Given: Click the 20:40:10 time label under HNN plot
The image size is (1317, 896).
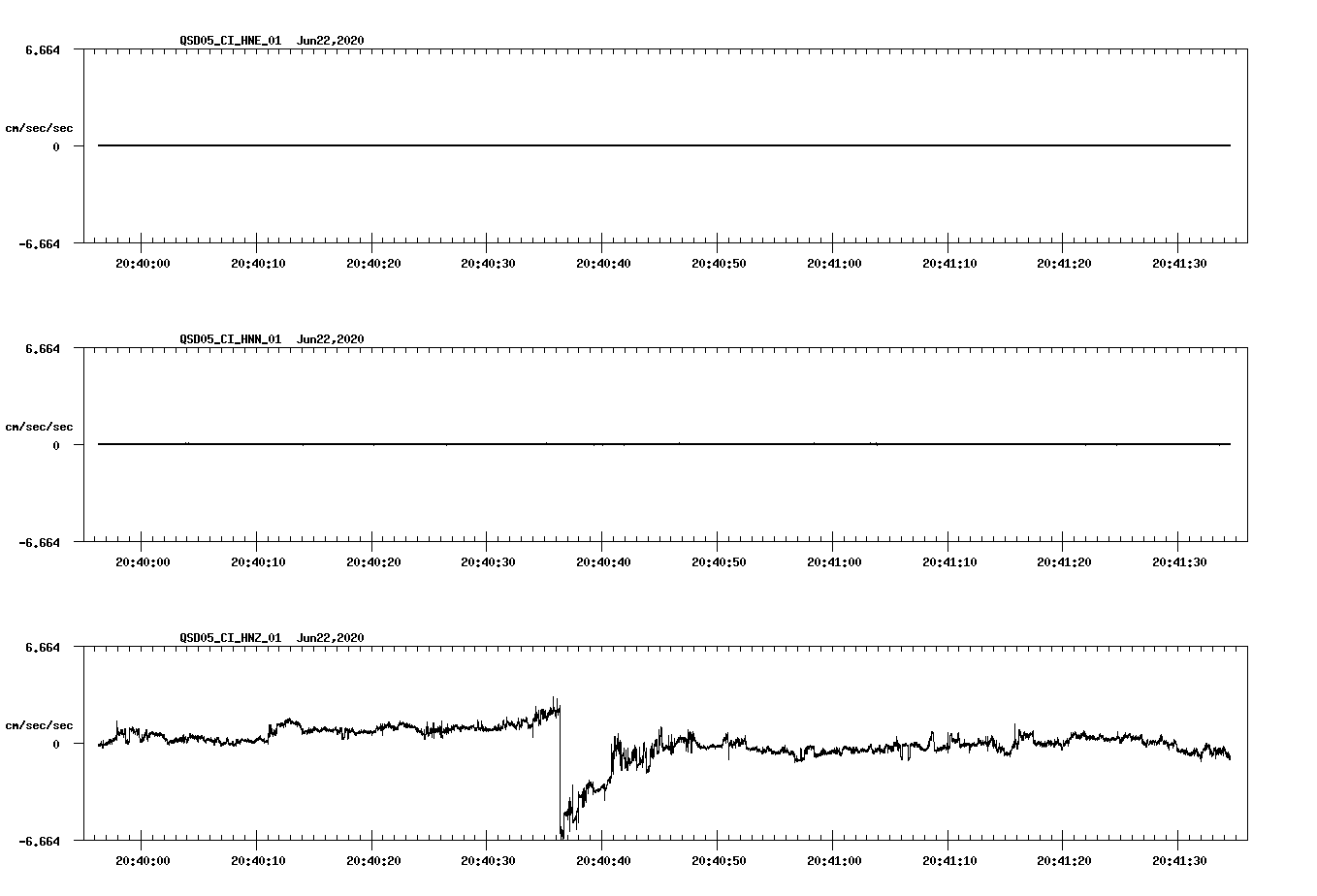Looking at the screenshot, I should click(258, 562).
